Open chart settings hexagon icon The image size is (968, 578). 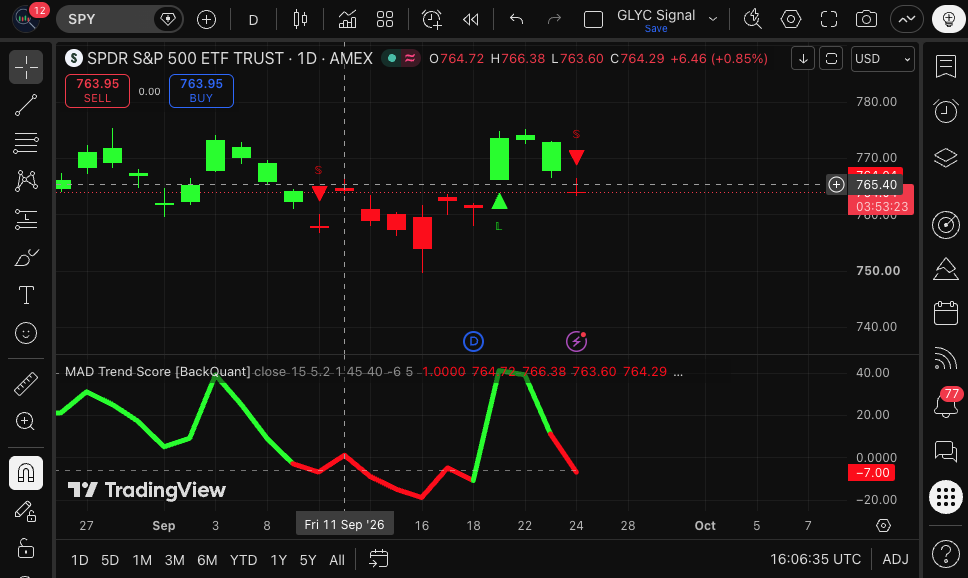pyautogui.click(x=791, y=20)
